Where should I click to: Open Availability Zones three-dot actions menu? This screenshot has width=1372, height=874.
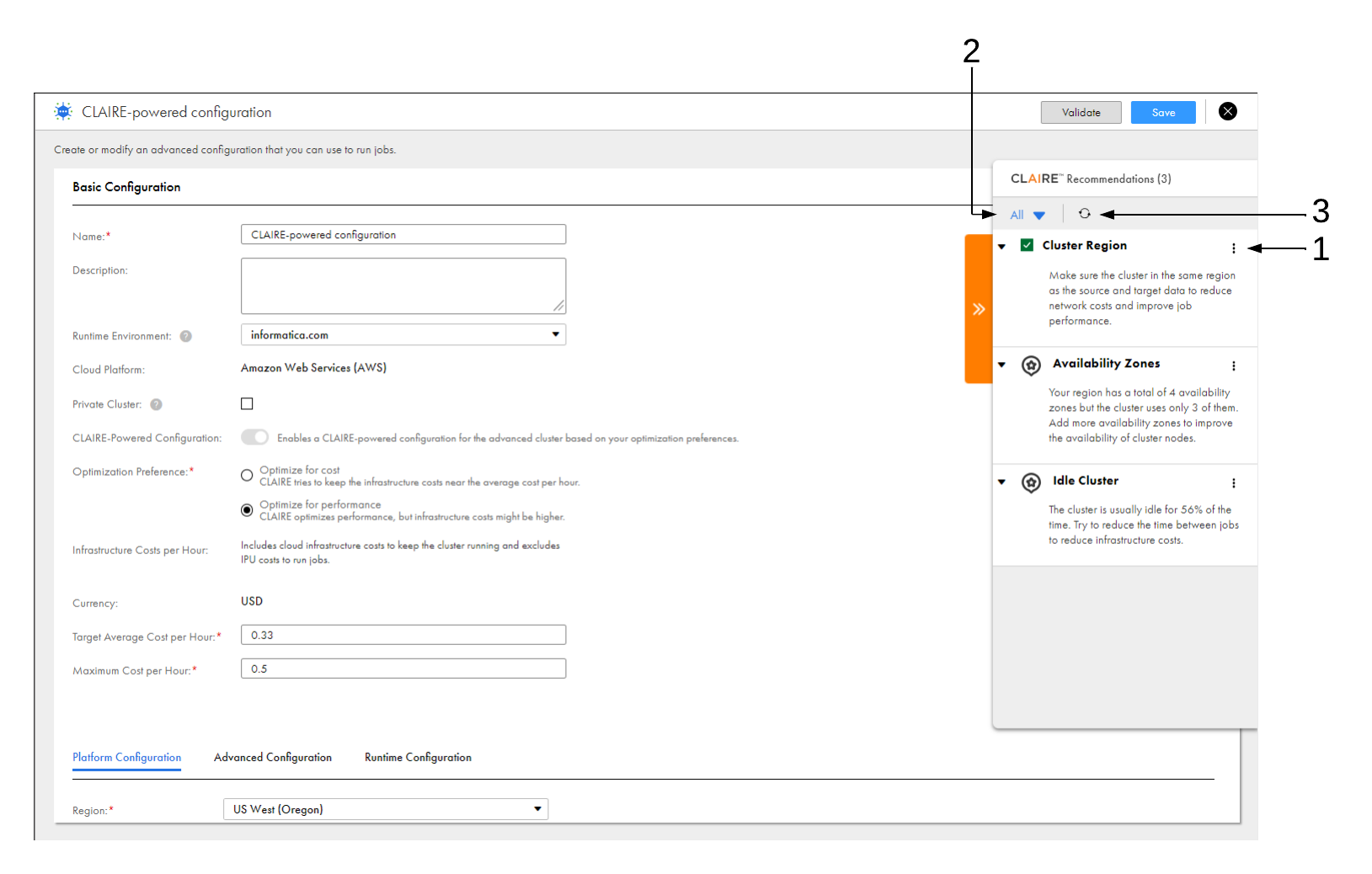(1234, 366)
